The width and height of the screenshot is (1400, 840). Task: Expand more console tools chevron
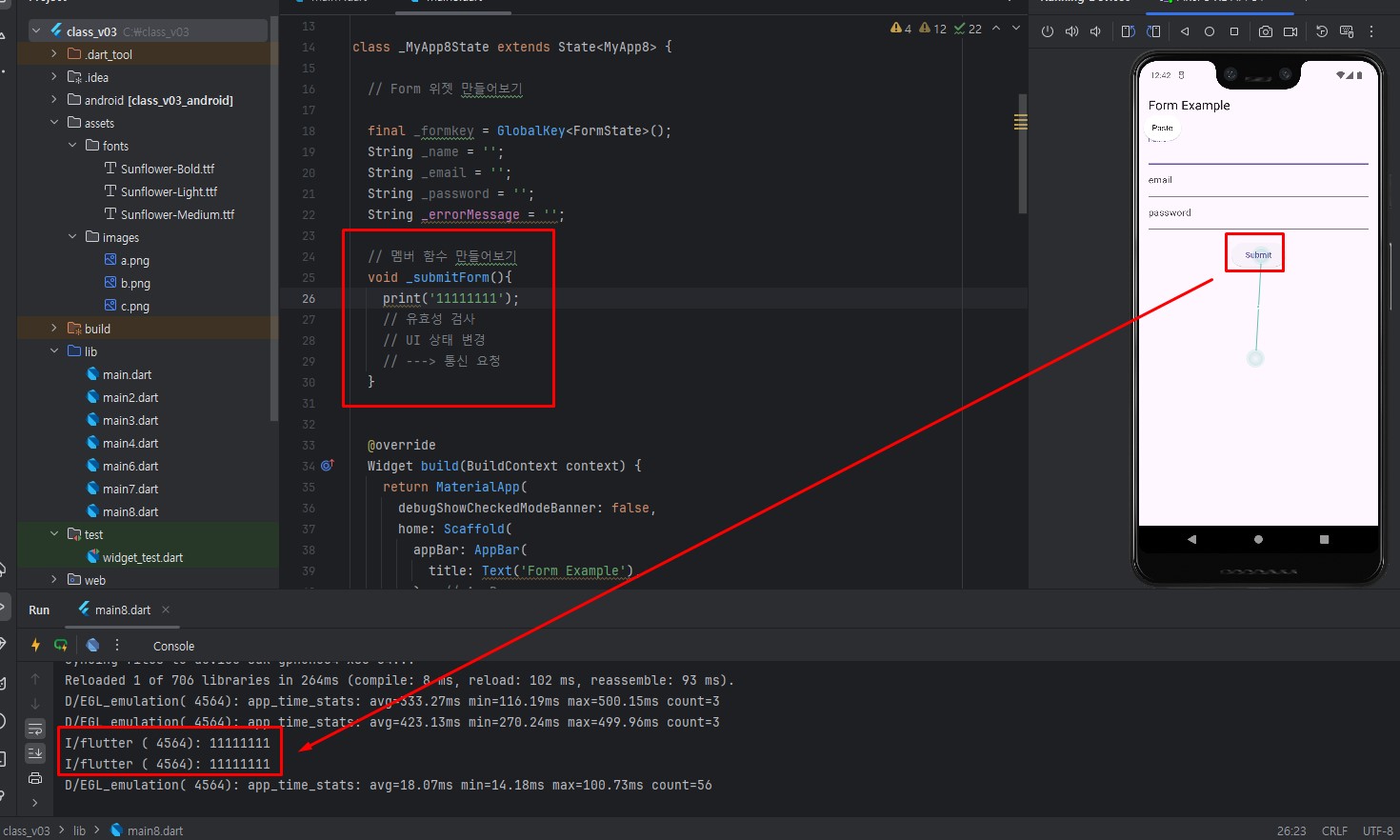coord(35,803)
